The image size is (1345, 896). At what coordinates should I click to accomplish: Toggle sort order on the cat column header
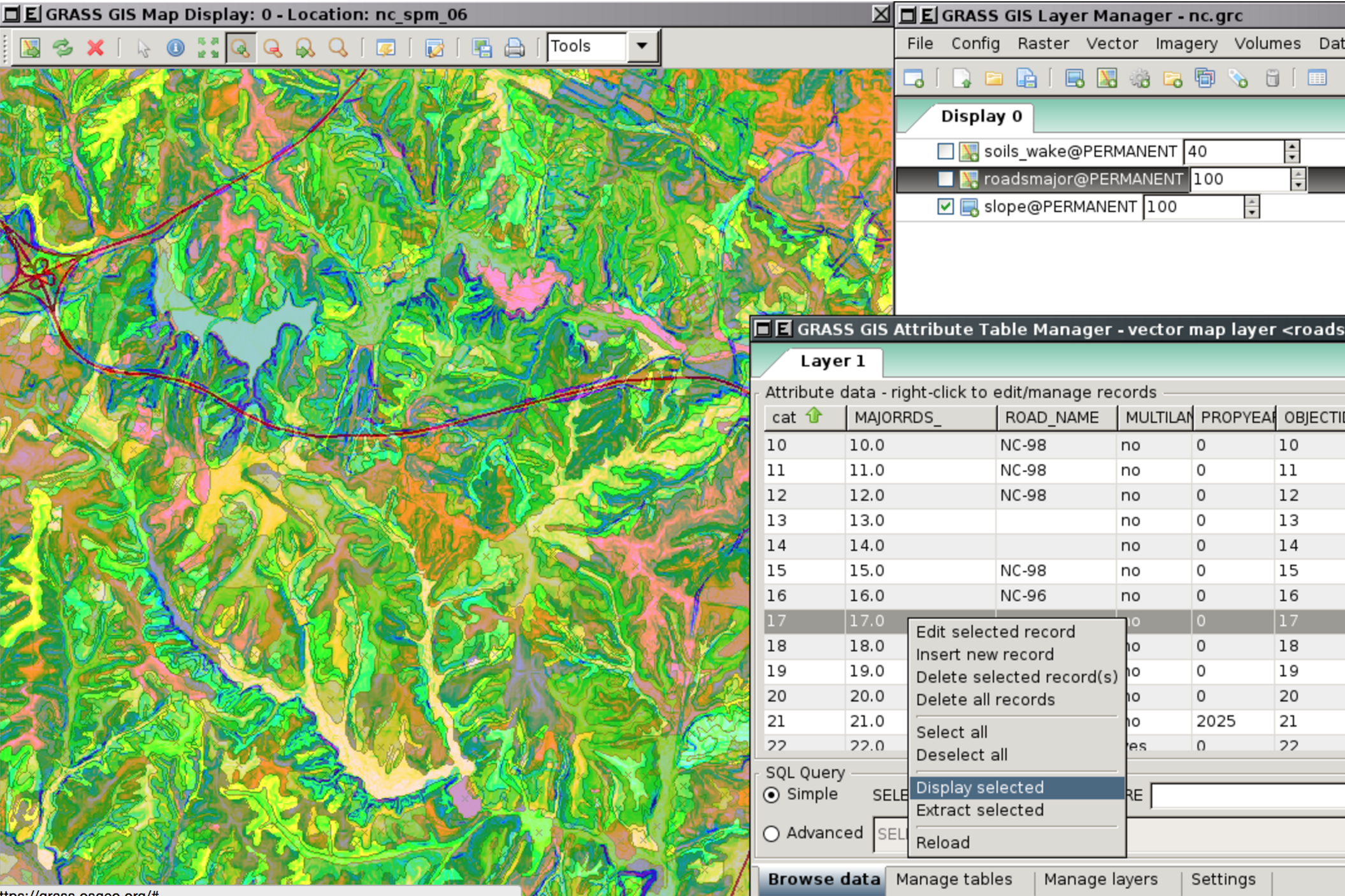805,417
